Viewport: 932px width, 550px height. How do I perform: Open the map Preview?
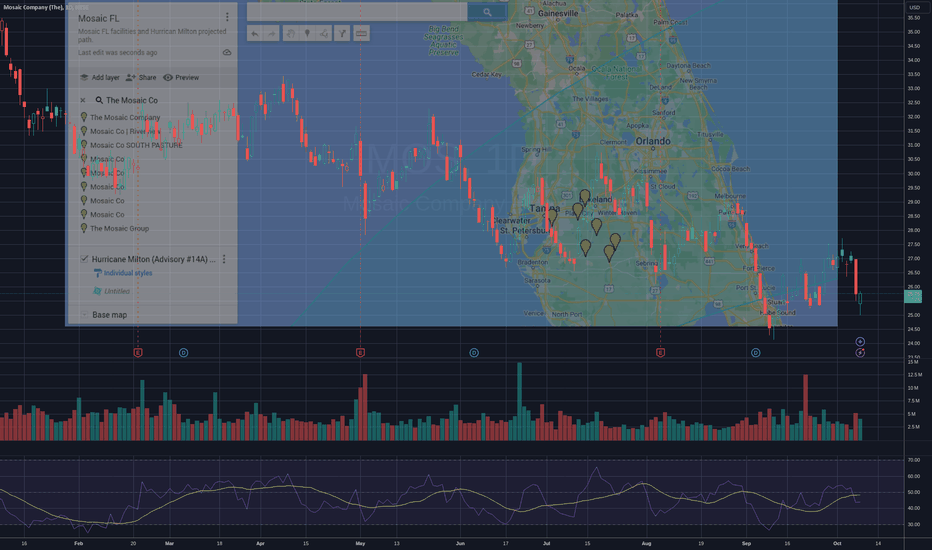point(181,77)
